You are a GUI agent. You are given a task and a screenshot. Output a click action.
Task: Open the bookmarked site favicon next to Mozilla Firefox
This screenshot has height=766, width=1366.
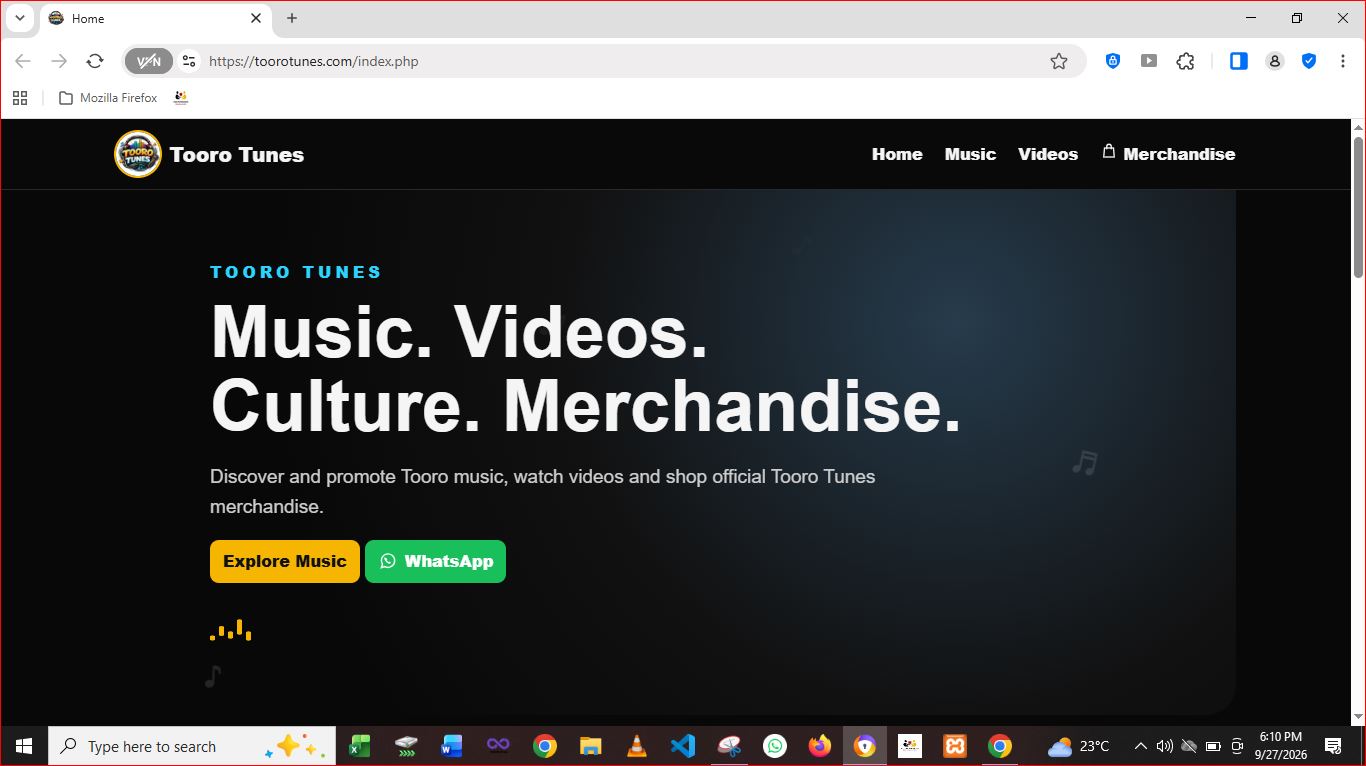181,98
